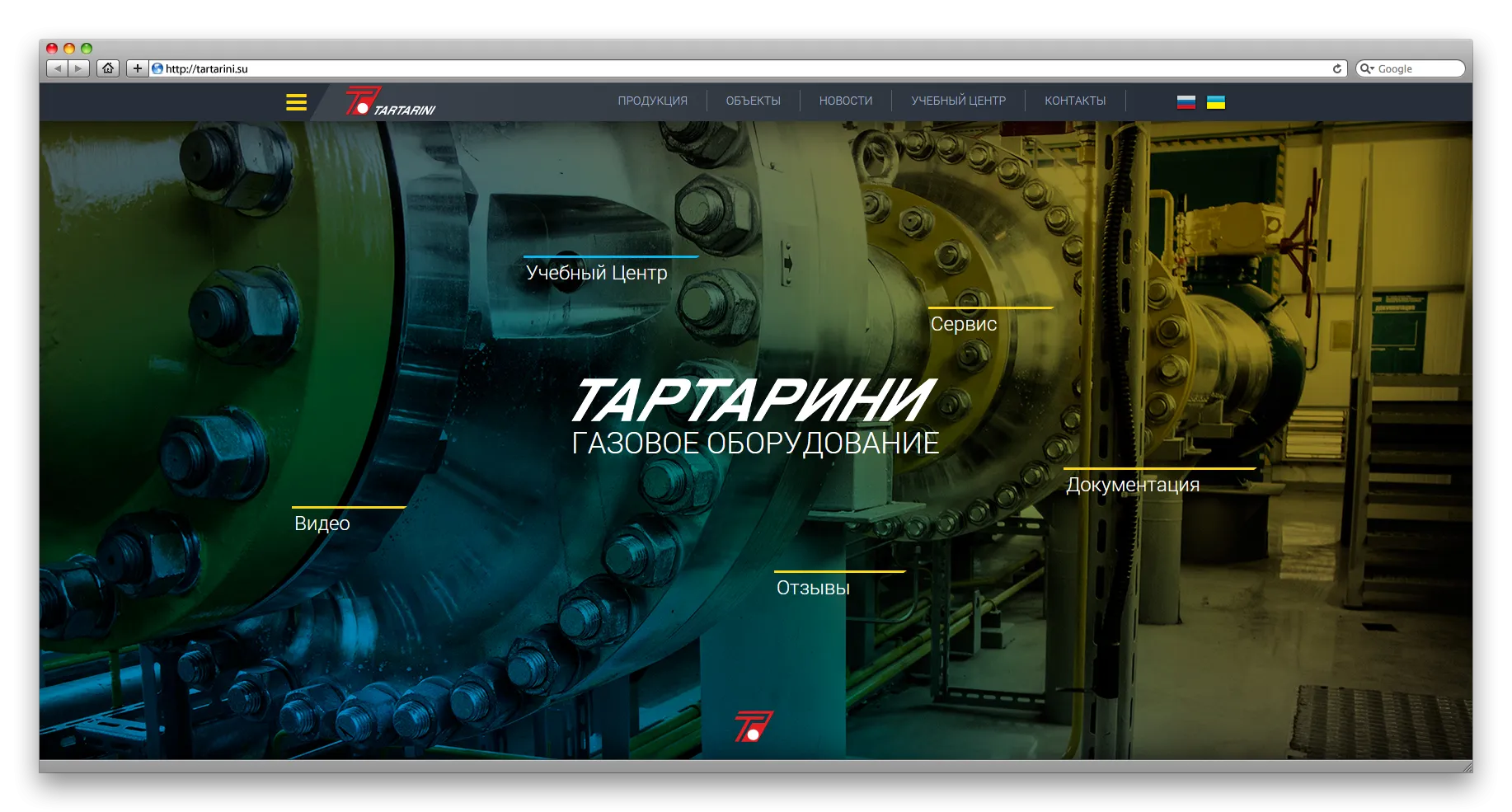The height and width of the screenshot is (812, 1512).
Task: Focus the address bar with tartarini.su
Action: 748,68
